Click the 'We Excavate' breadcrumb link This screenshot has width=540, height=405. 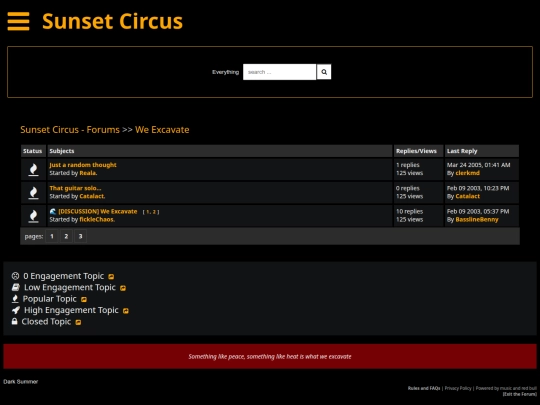[162, 130]
